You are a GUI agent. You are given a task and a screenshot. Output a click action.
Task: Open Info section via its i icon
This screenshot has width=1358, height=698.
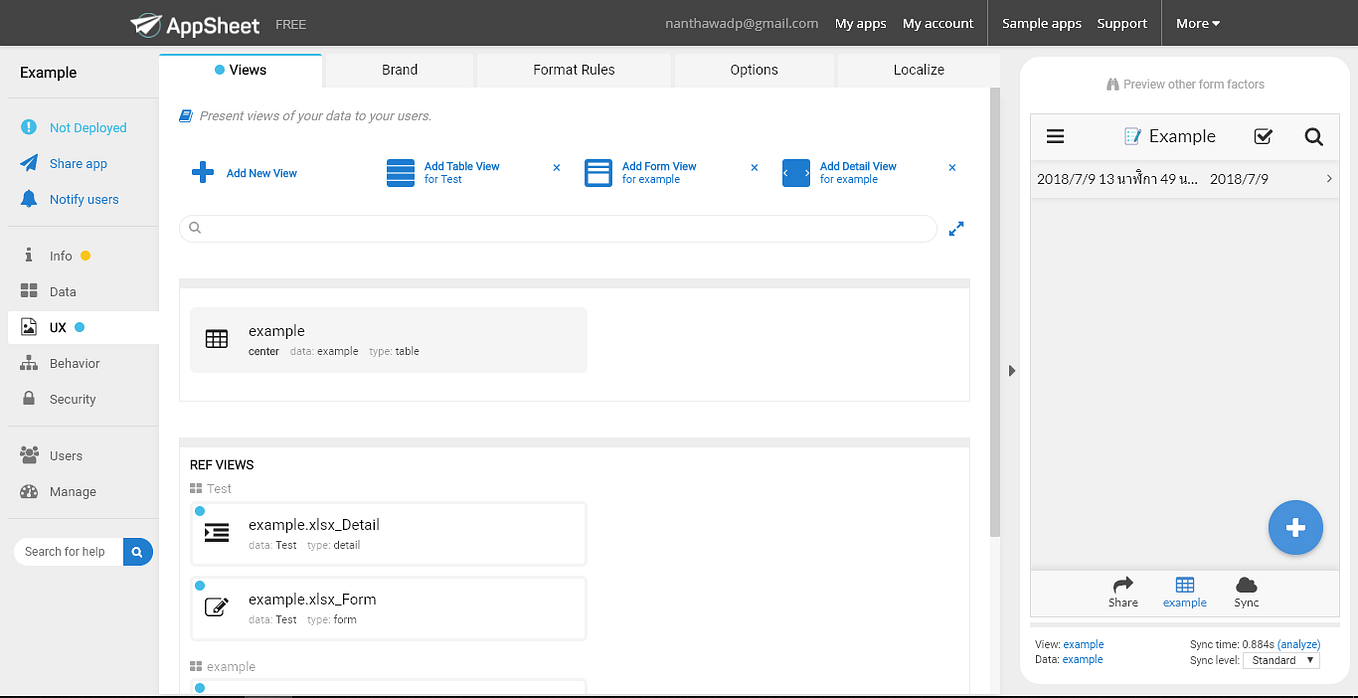coord(29,255)
